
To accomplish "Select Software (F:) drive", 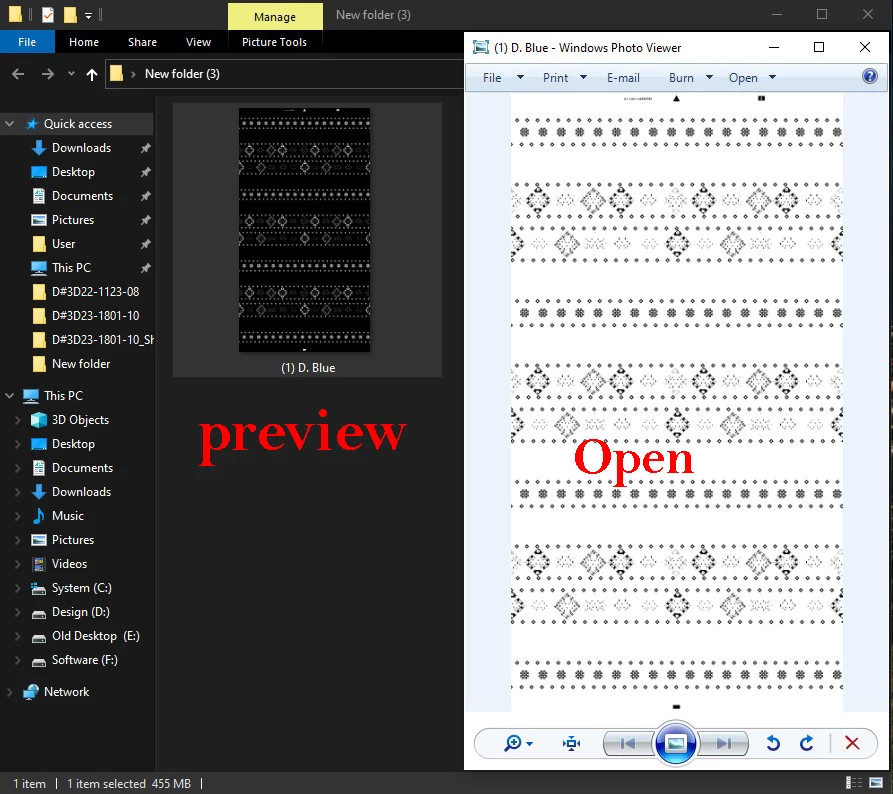I will pyautogui.click(x=84, y=660).
